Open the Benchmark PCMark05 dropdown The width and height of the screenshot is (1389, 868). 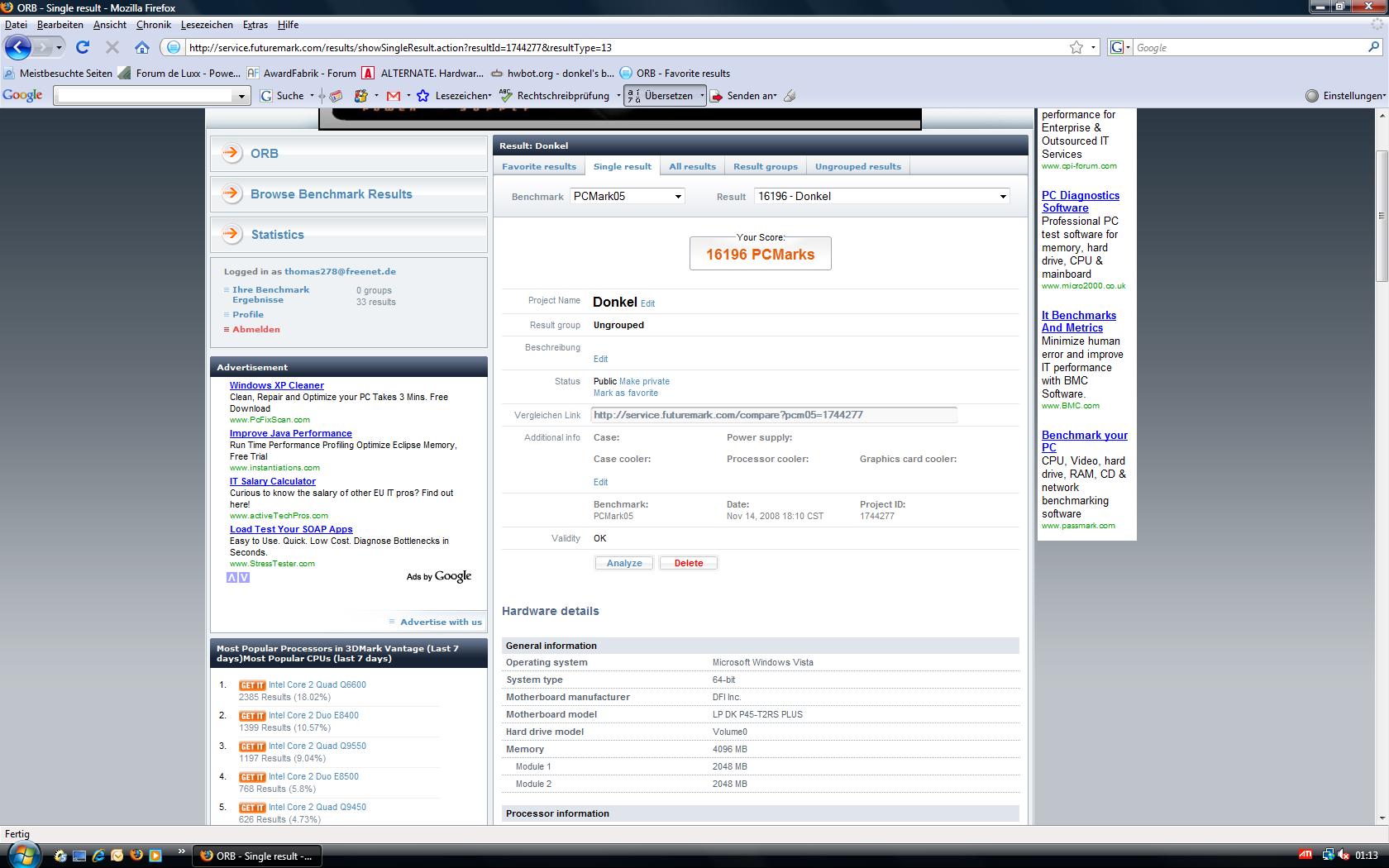pyautogui.click(x=628, y=196)
